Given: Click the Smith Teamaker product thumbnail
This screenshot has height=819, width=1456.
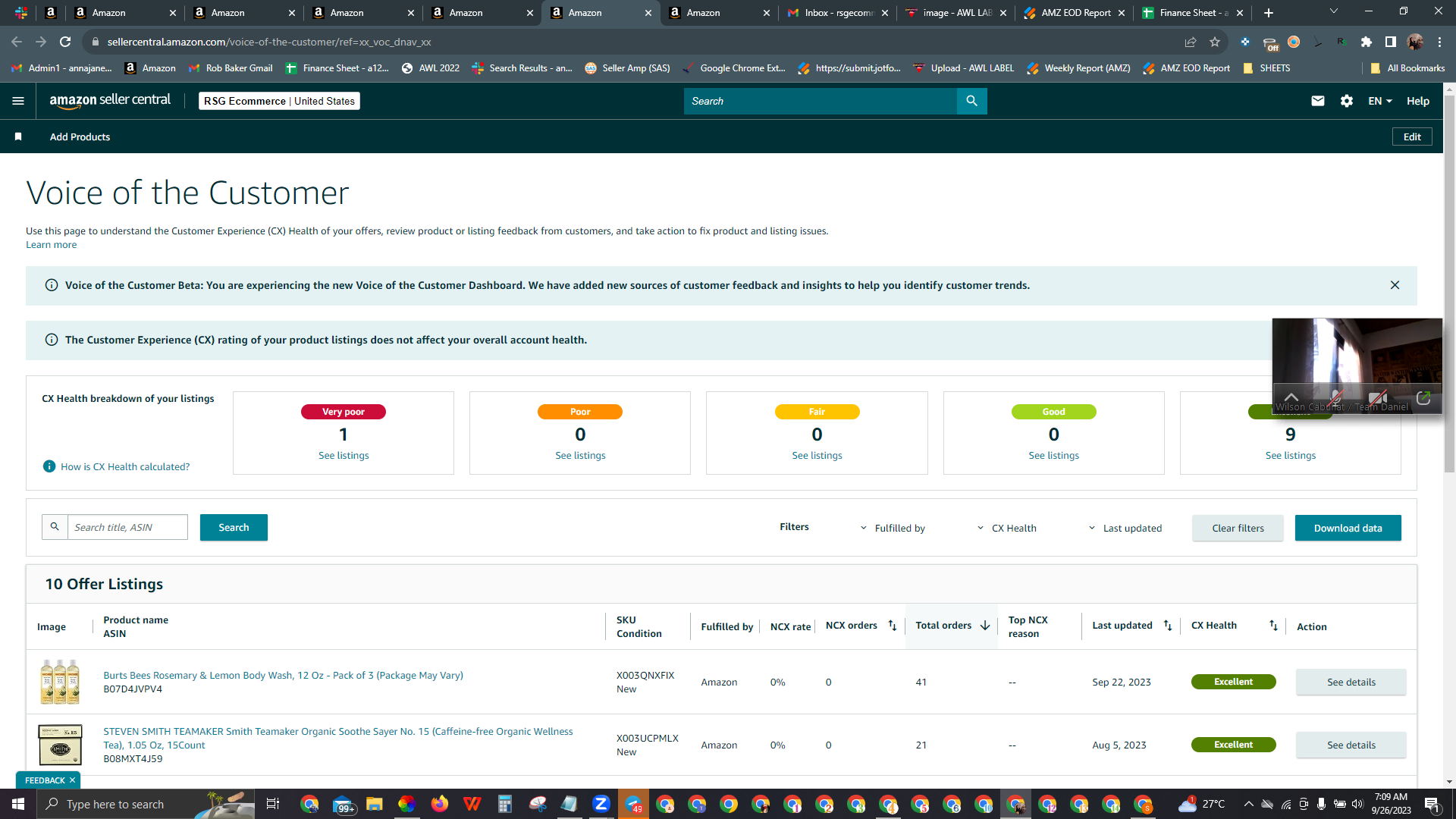Looking at the screenshot, I should tap(60, 745).
